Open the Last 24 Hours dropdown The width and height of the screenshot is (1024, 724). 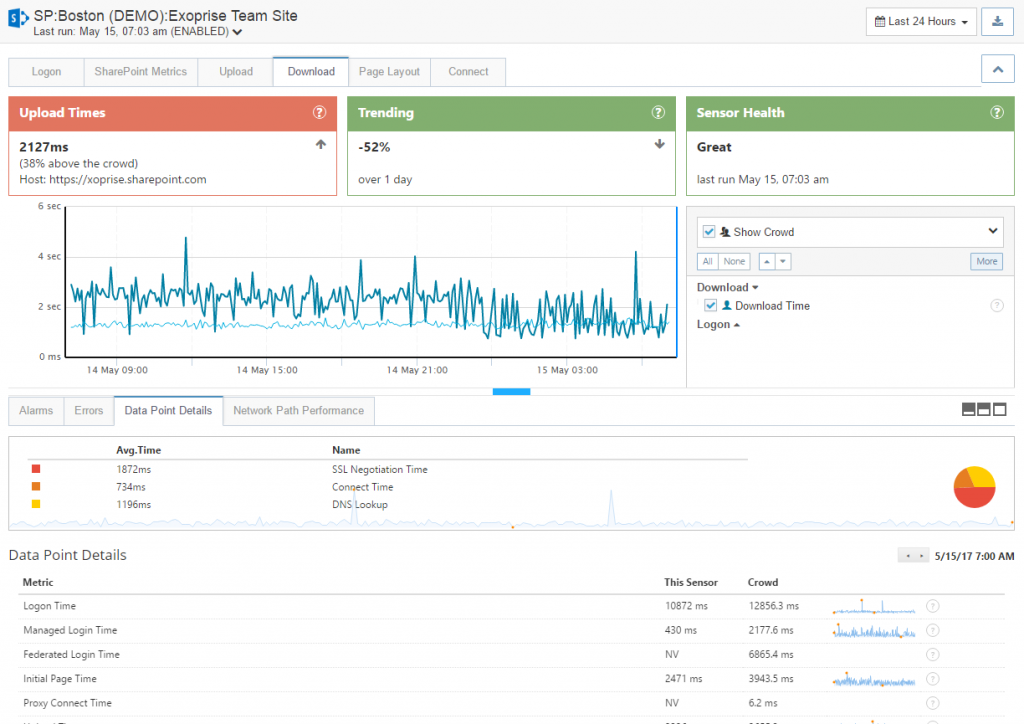coord(920,21)
